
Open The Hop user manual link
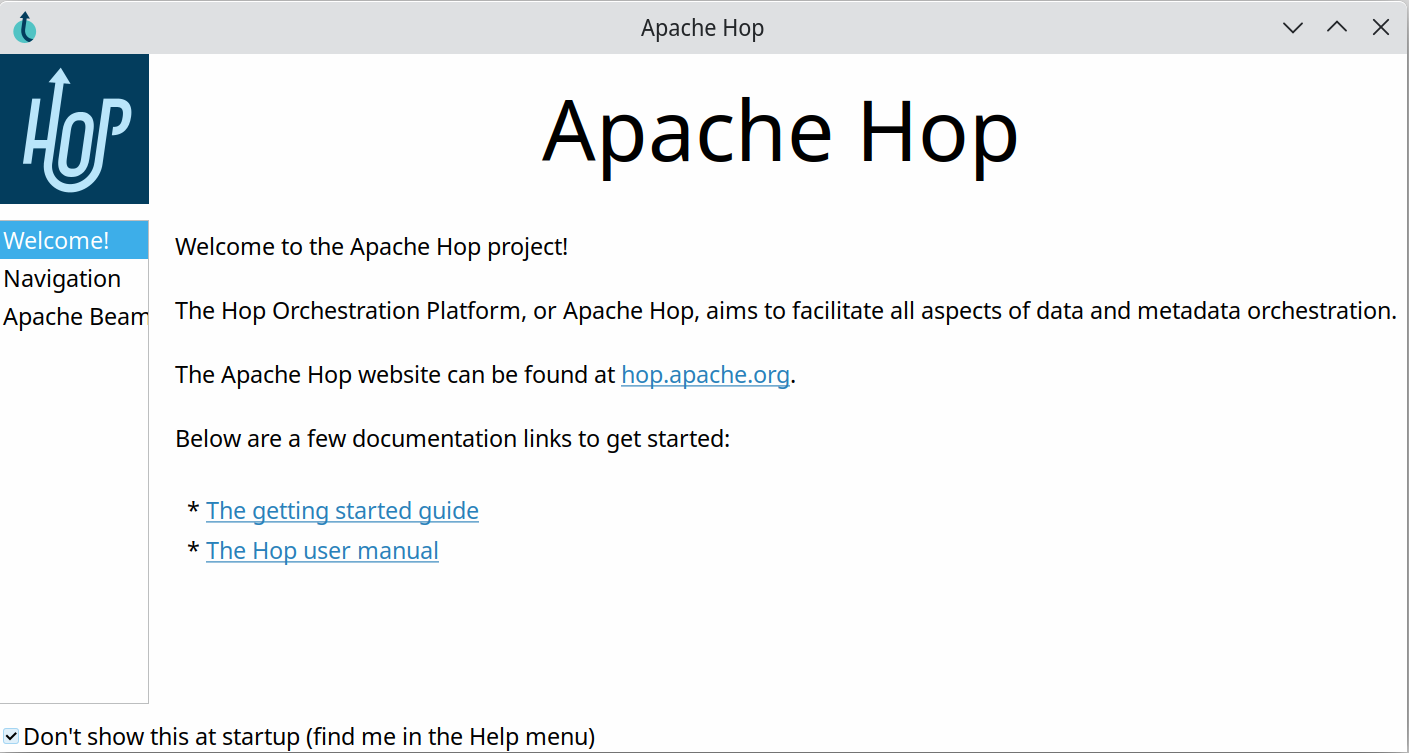tap(322, 550)
